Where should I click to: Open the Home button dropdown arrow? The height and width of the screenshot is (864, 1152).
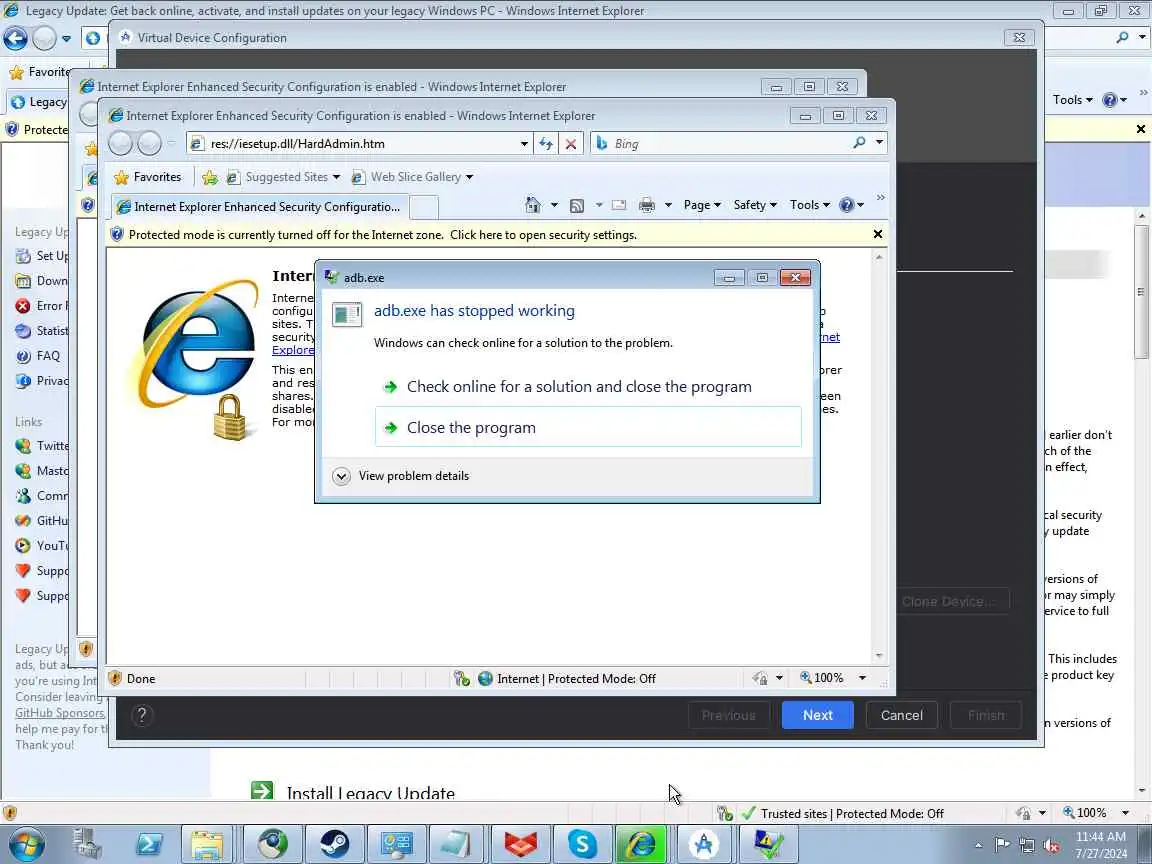[554, 205]
